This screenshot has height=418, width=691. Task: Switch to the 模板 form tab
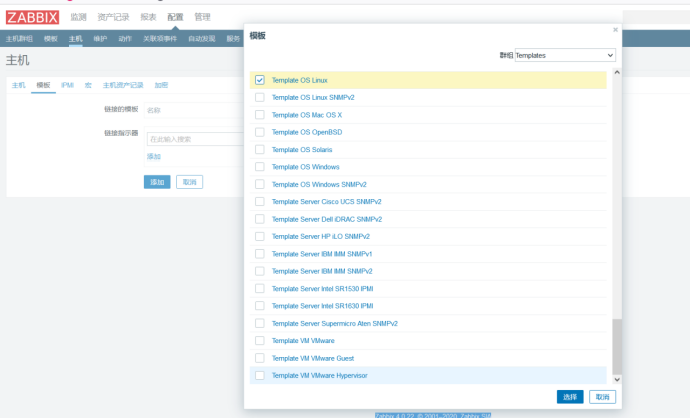tap(43, 85)
